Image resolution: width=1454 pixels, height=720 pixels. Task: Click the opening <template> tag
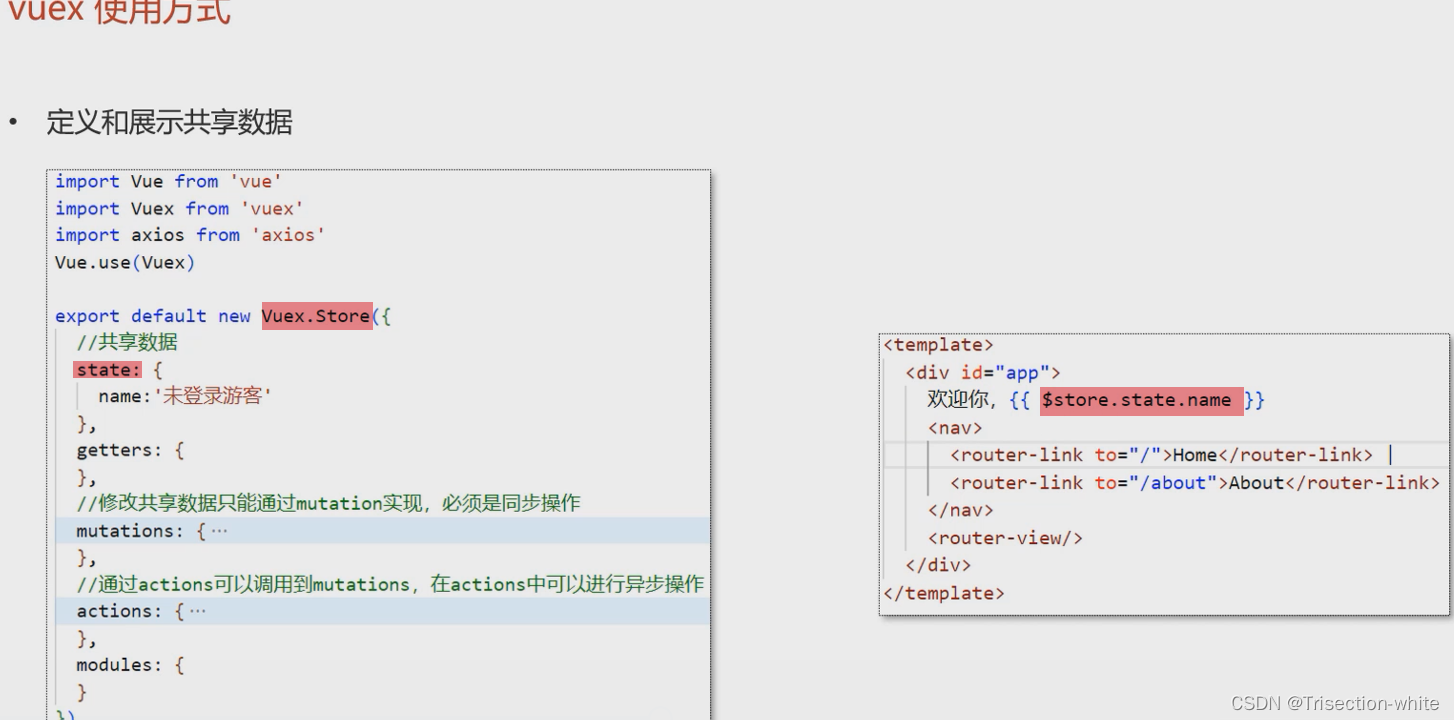coord(938,345)
